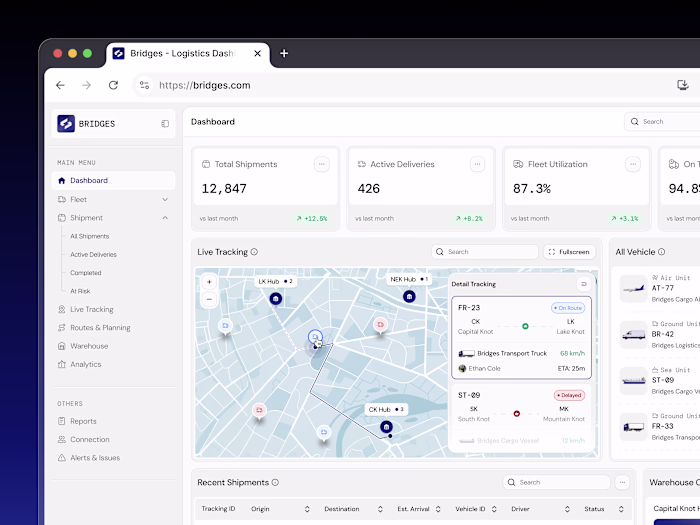Close the Bridges Logistics Dashboard tab
The image size is (700, 525).
tap(258, 54)
